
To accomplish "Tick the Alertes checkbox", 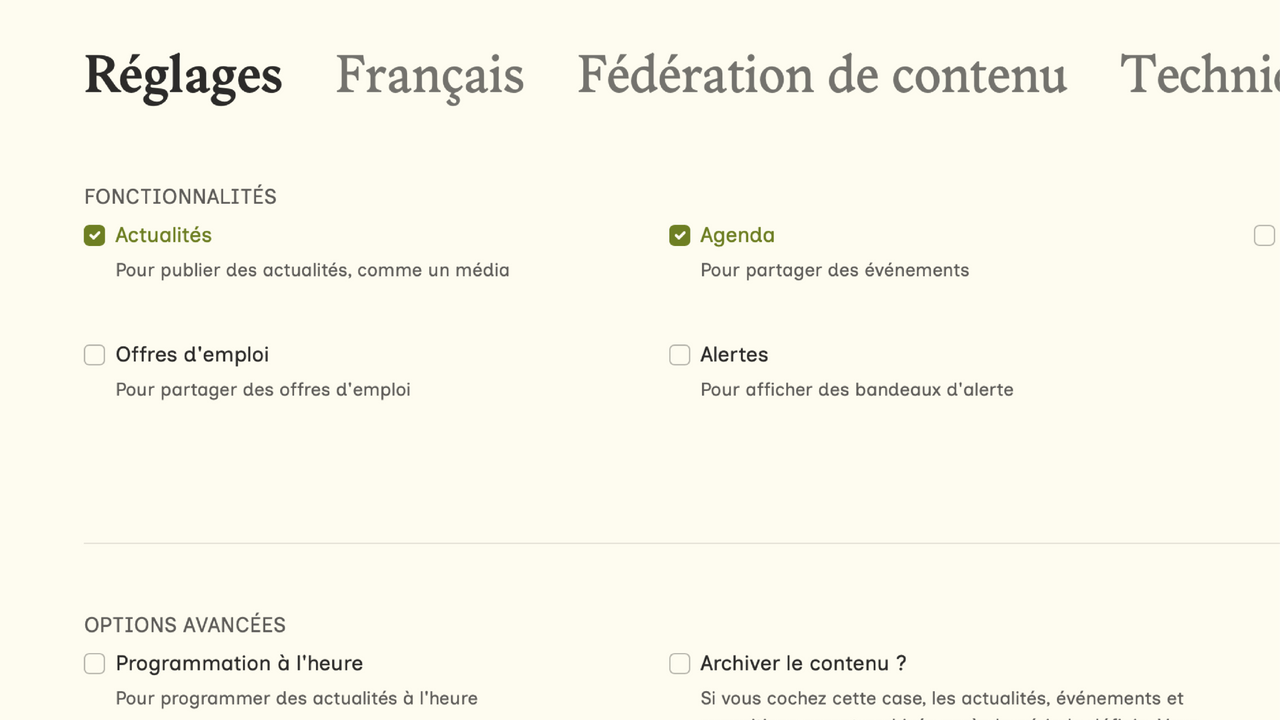I will point(679,355).
